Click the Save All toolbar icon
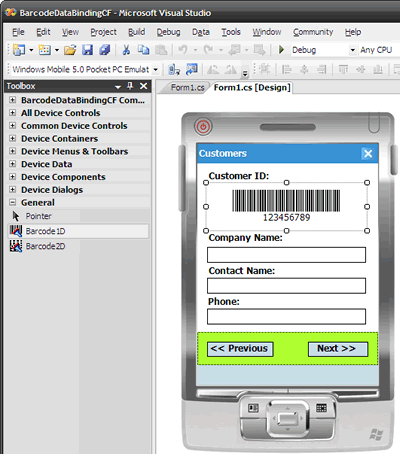The height and width of the screenshot is (454, 400). click(105, 50)
